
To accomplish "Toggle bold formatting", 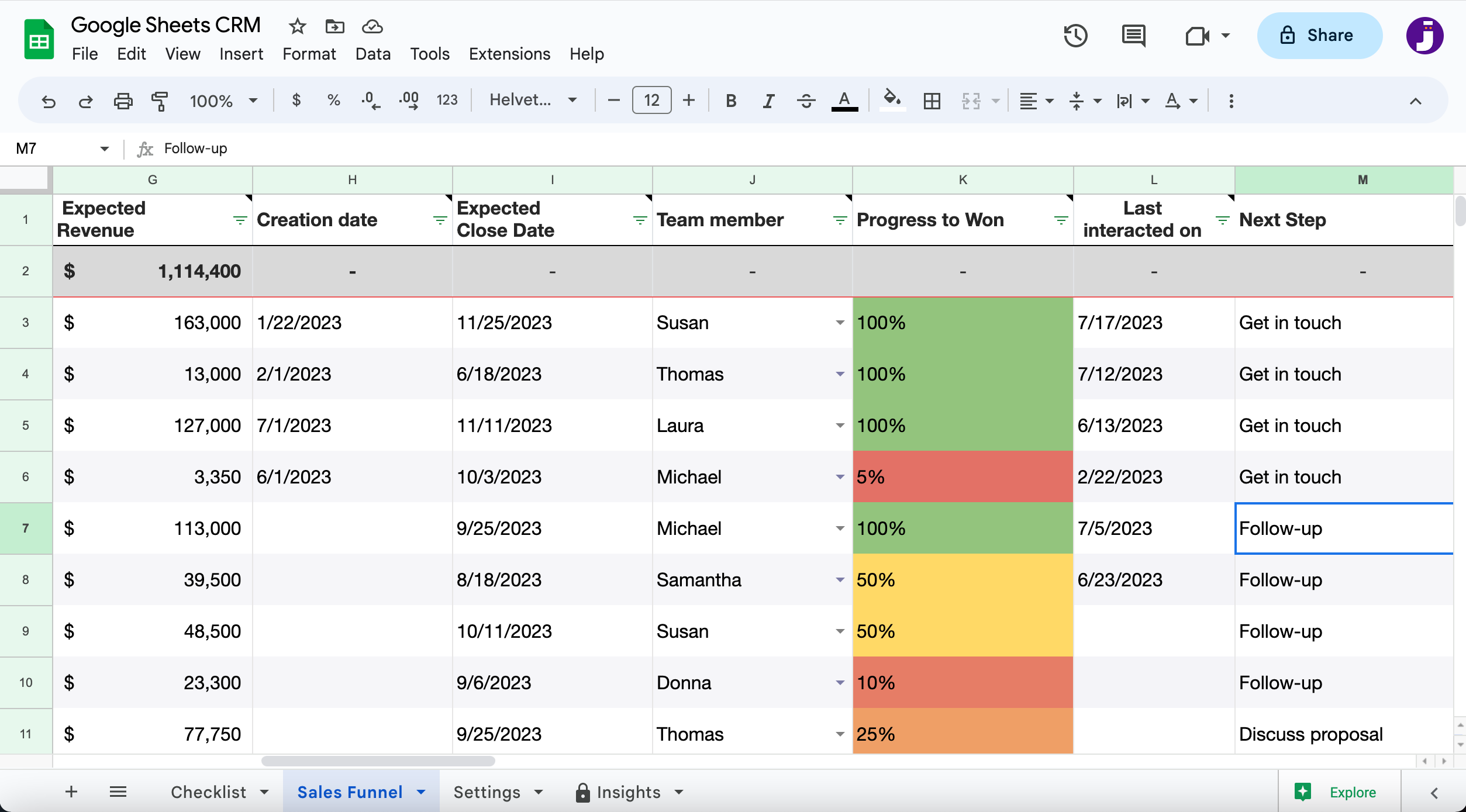I will coord(731,101).
